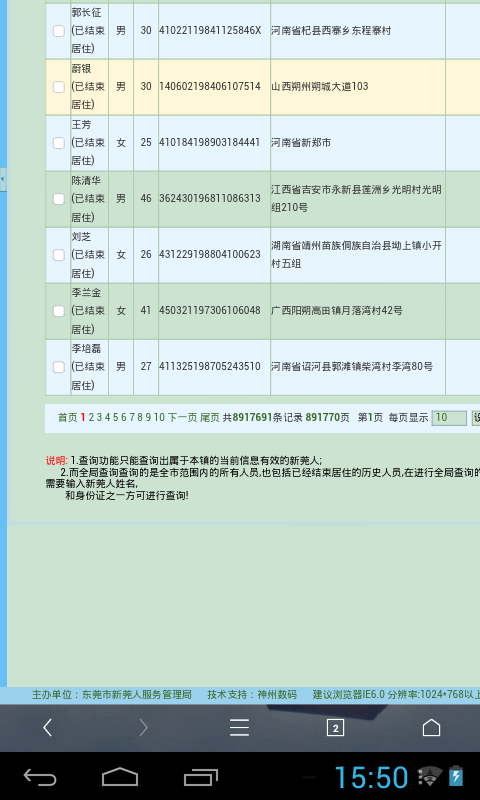The height and width of the screenshot is (800, 480).
Task: Click ID number 450321197306106048
Action: 210,310
